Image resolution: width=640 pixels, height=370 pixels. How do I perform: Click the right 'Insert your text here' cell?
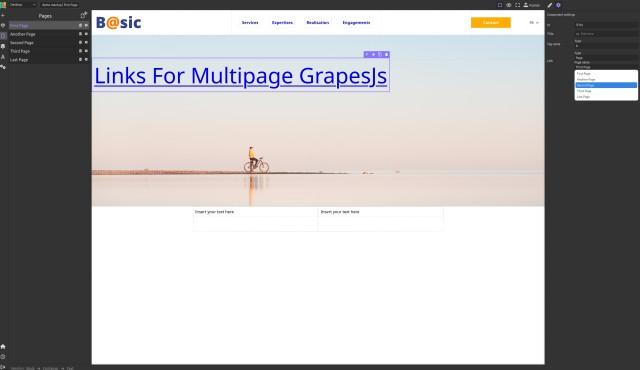tap(381, 212)
